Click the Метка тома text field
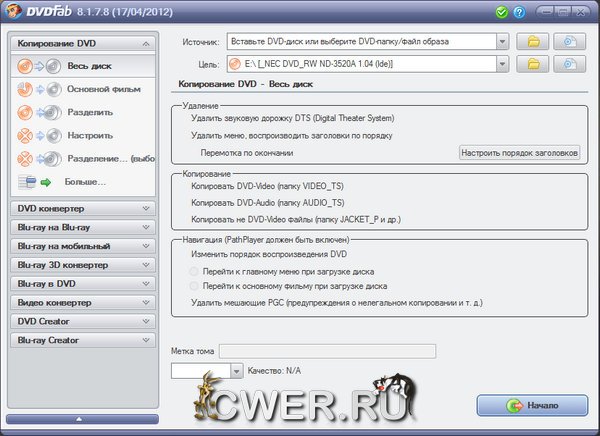 click(327, 351)
